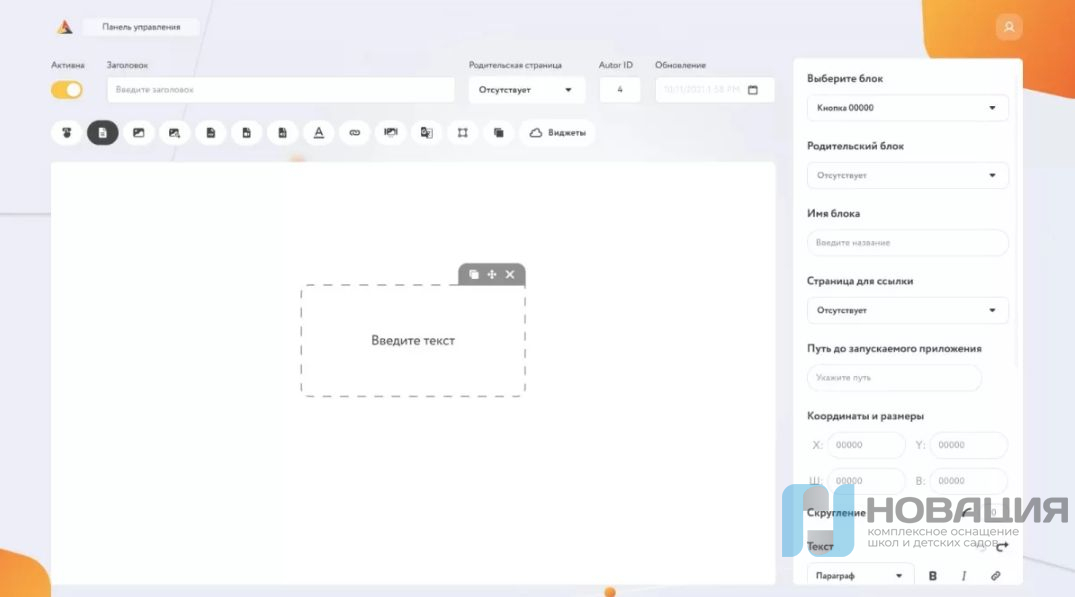Toggle bold text formatting
1075x597 pixels.
coord(933,576)
